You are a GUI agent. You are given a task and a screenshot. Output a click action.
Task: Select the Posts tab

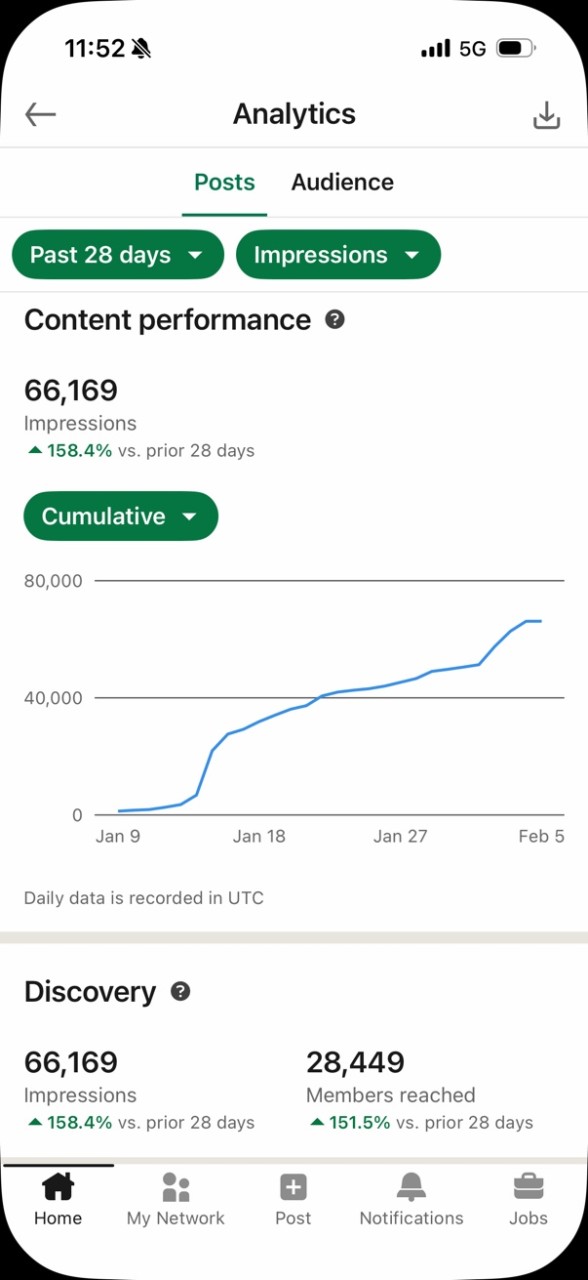coord(224,182)
